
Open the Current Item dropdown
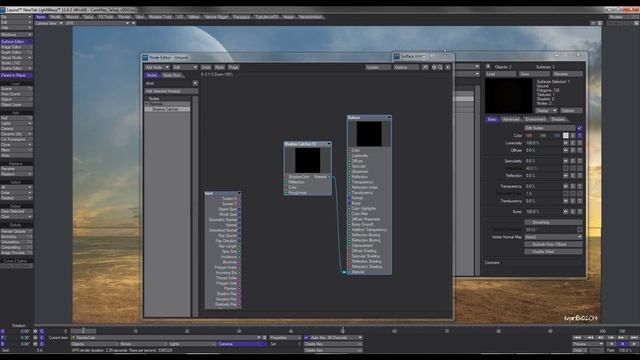pyautogui.click(x=166, y=338)
